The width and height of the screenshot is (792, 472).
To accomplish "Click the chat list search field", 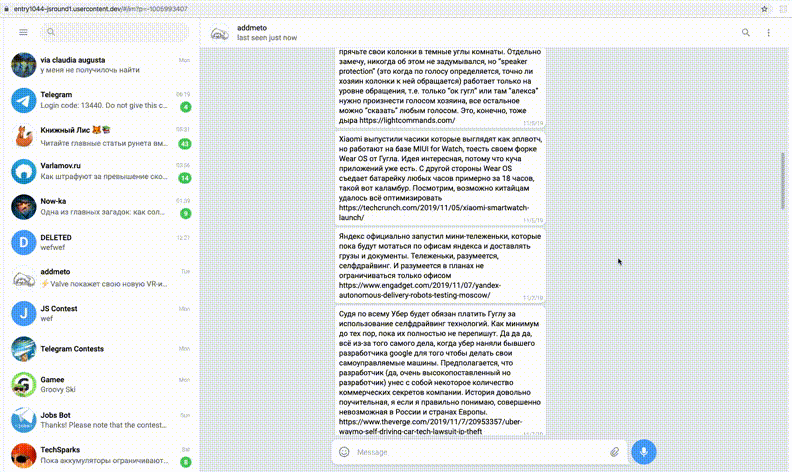I will (115, 32).
